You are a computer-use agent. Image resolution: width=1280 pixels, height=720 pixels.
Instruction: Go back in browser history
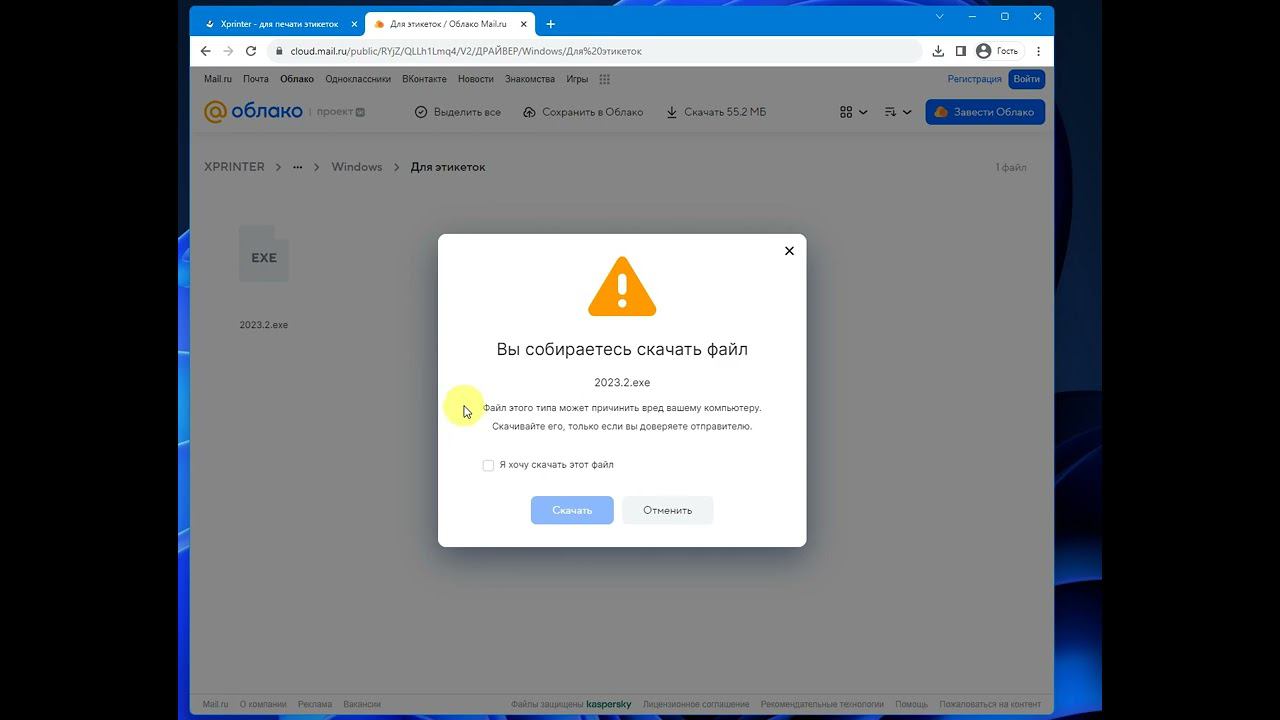[x=205, y=51]
